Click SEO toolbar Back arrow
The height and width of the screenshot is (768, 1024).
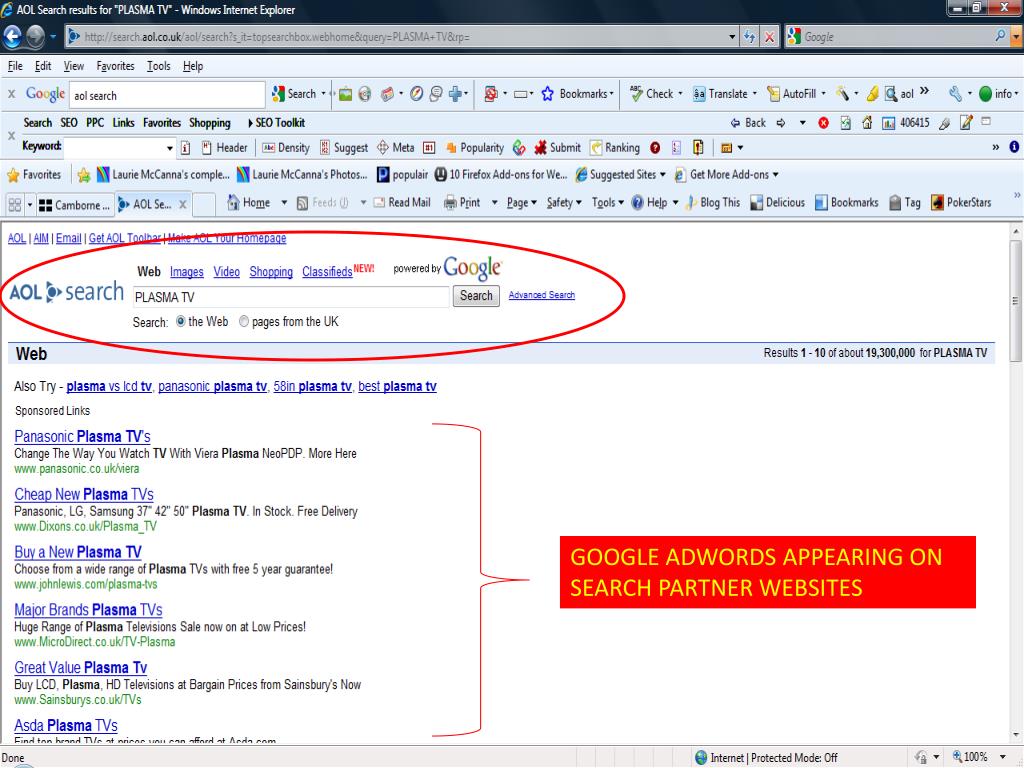(x=735, y=123)
